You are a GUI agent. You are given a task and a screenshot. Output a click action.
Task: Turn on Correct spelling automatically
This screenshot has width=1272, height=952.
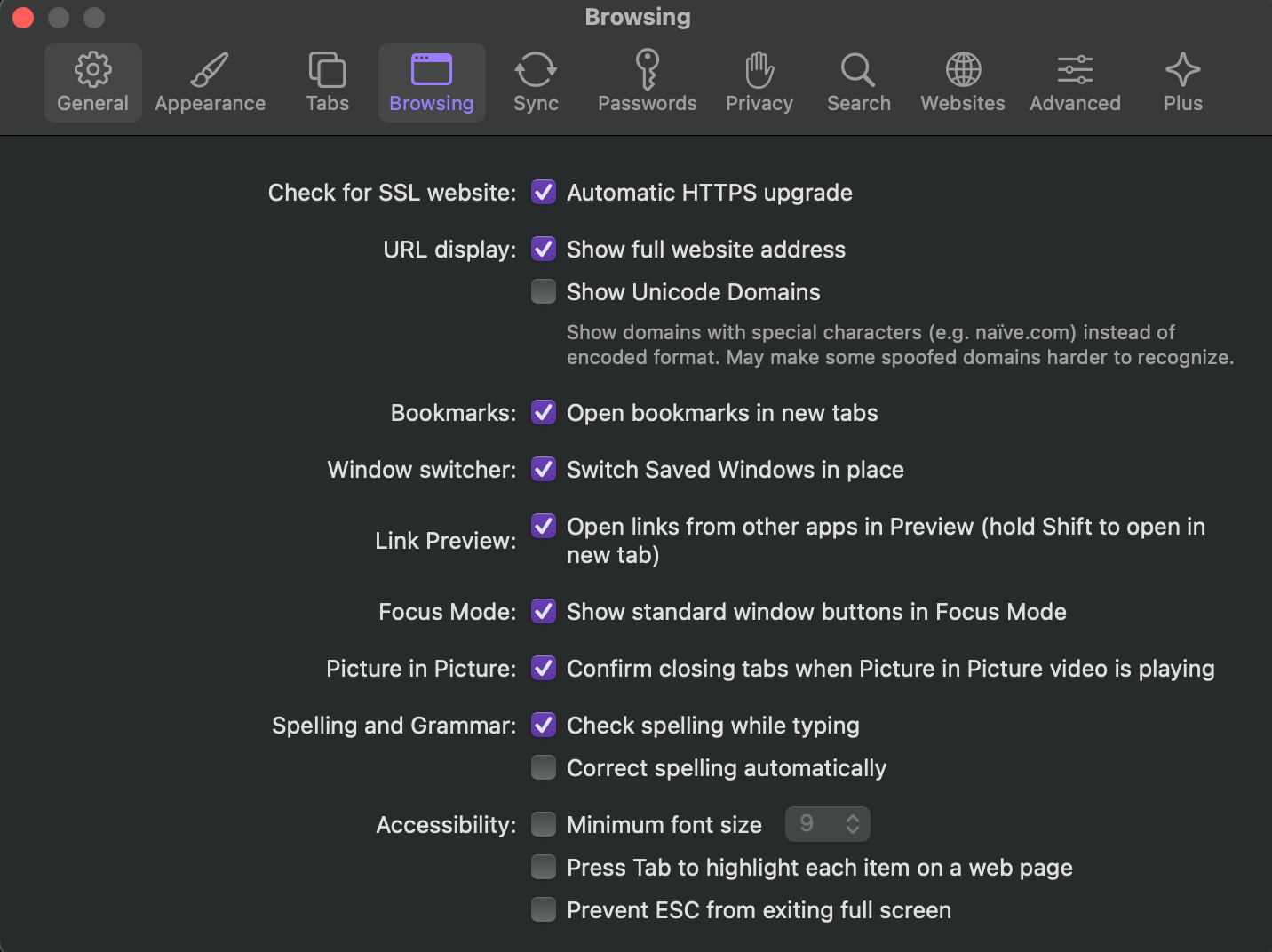click(544, 767)
